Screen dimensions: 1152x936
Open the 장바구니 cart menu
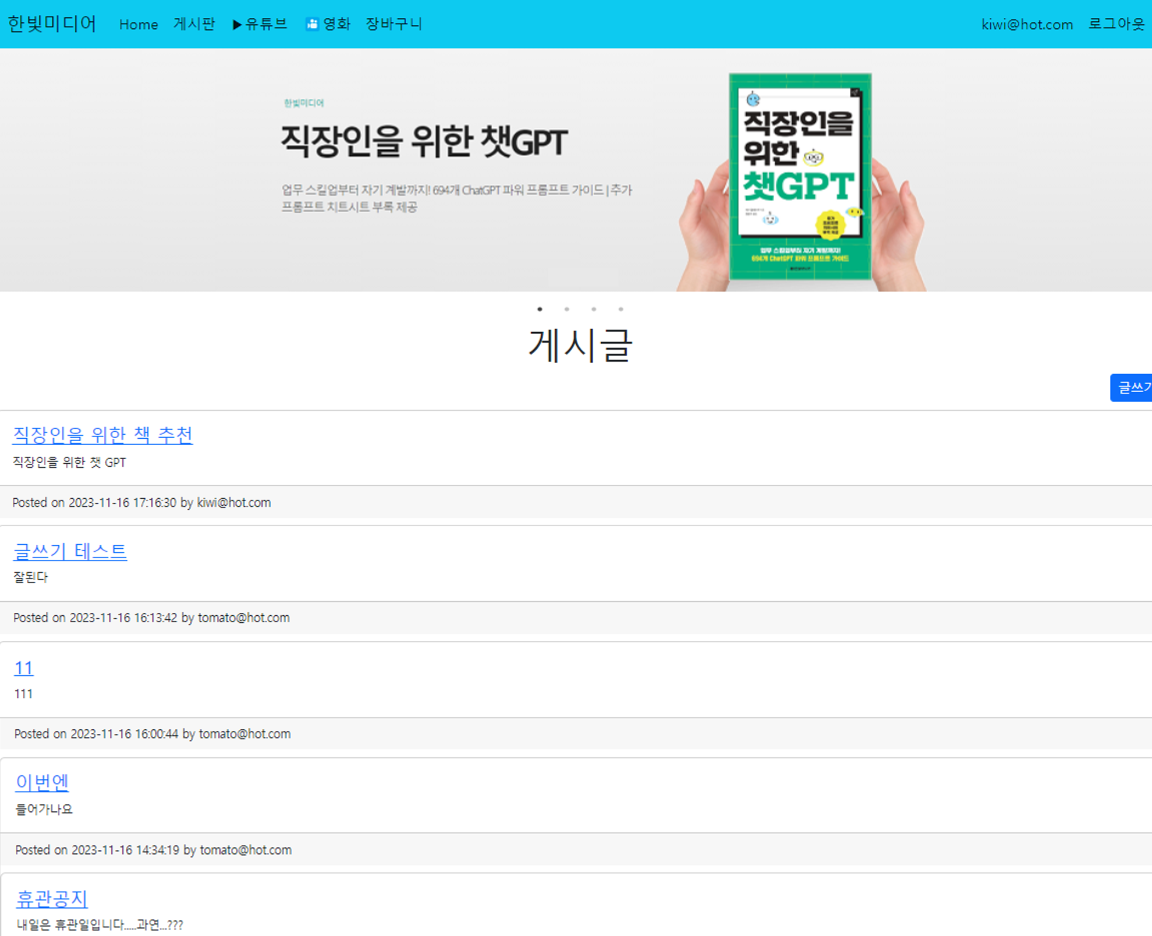pyautogui.click(x=394, y=24)
